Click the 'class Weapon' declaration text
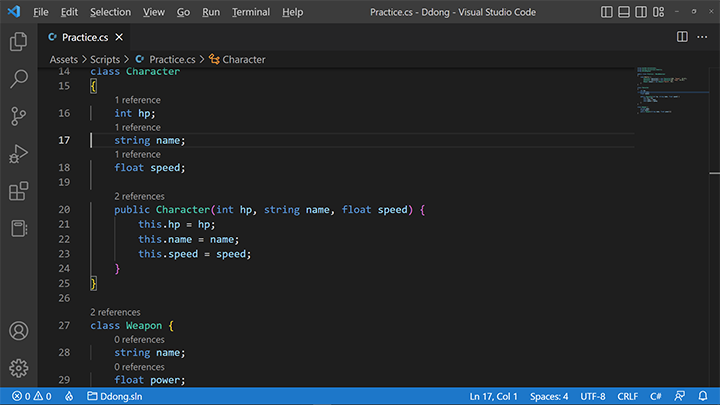This screenshot has width=720, height=405. tap(126, 326)
